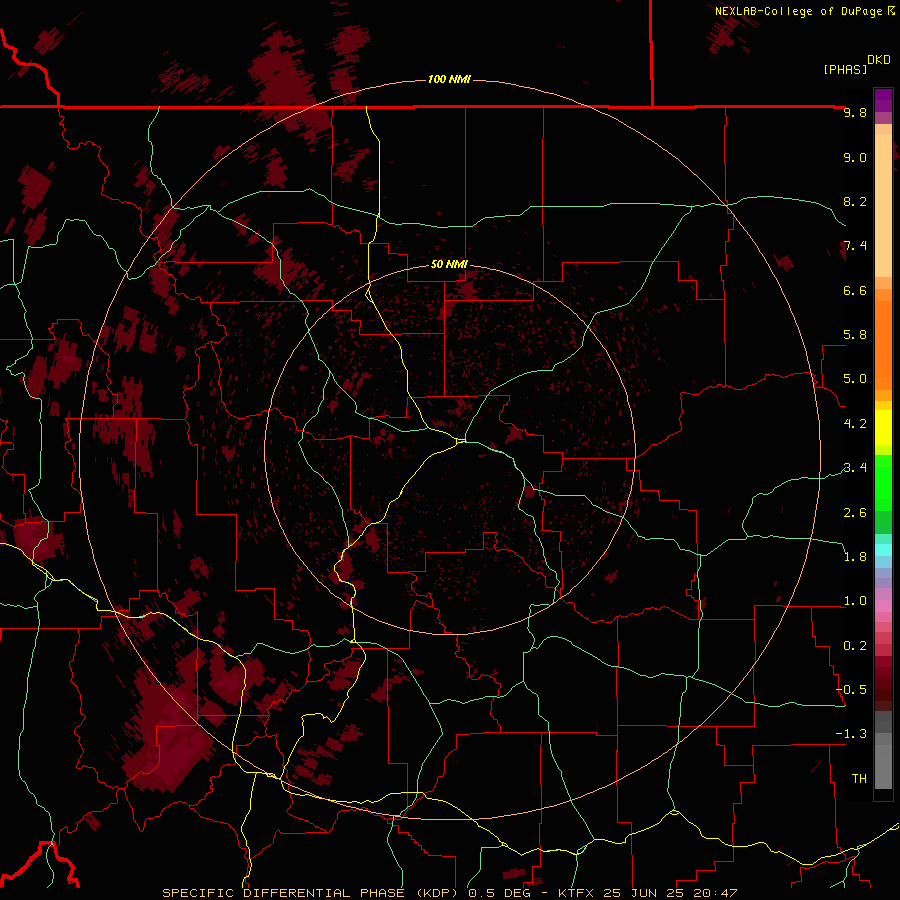900x900 pixels.
Task: Click the 2.6 legend value
Action: [855, 513]
